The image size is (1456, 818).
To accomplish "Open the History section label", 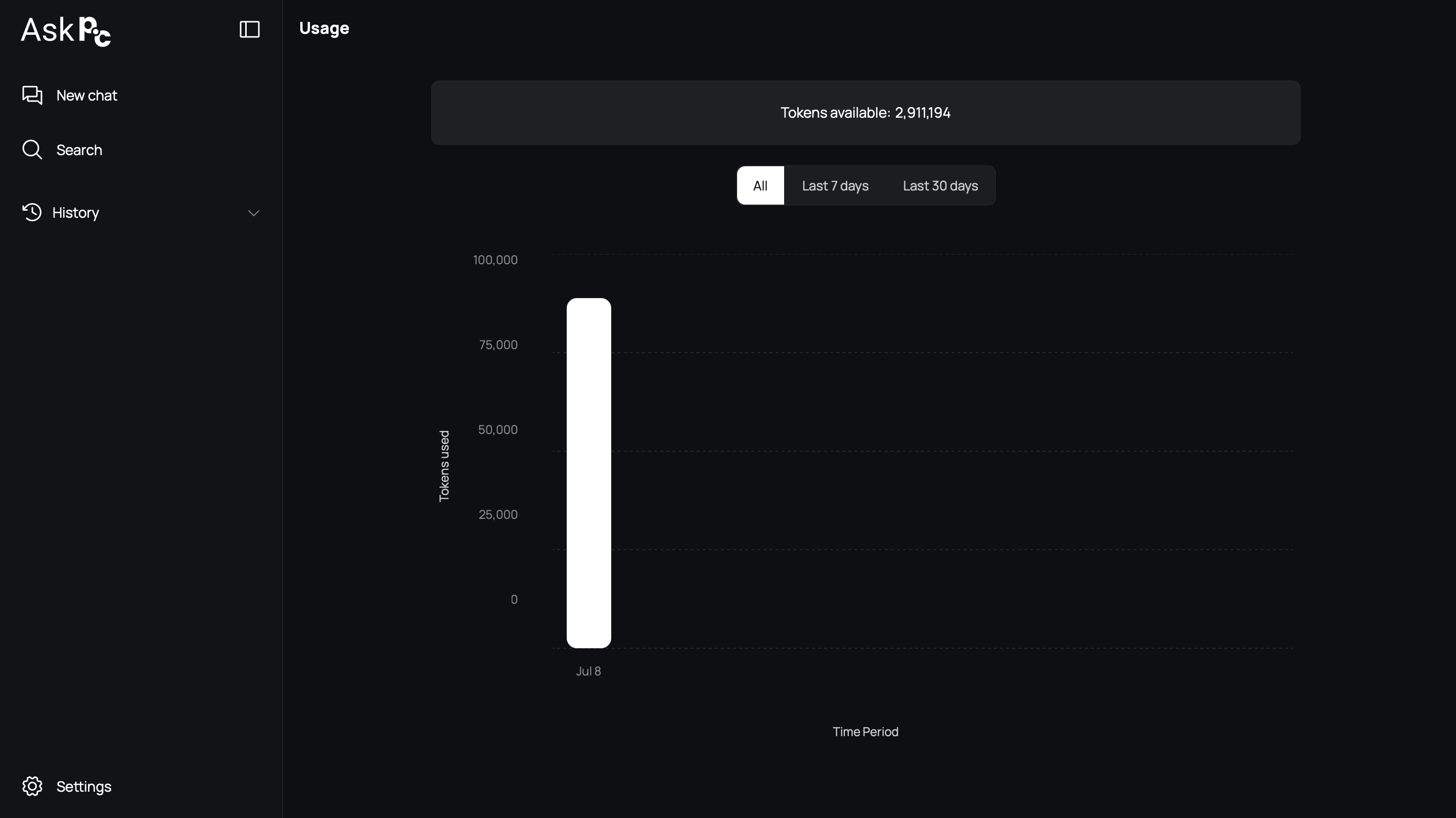I will [76, 213].
